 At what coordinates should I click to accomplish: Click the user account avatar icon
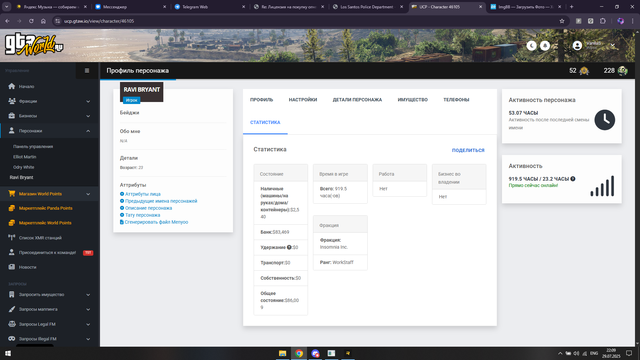(x=577, y=46)
